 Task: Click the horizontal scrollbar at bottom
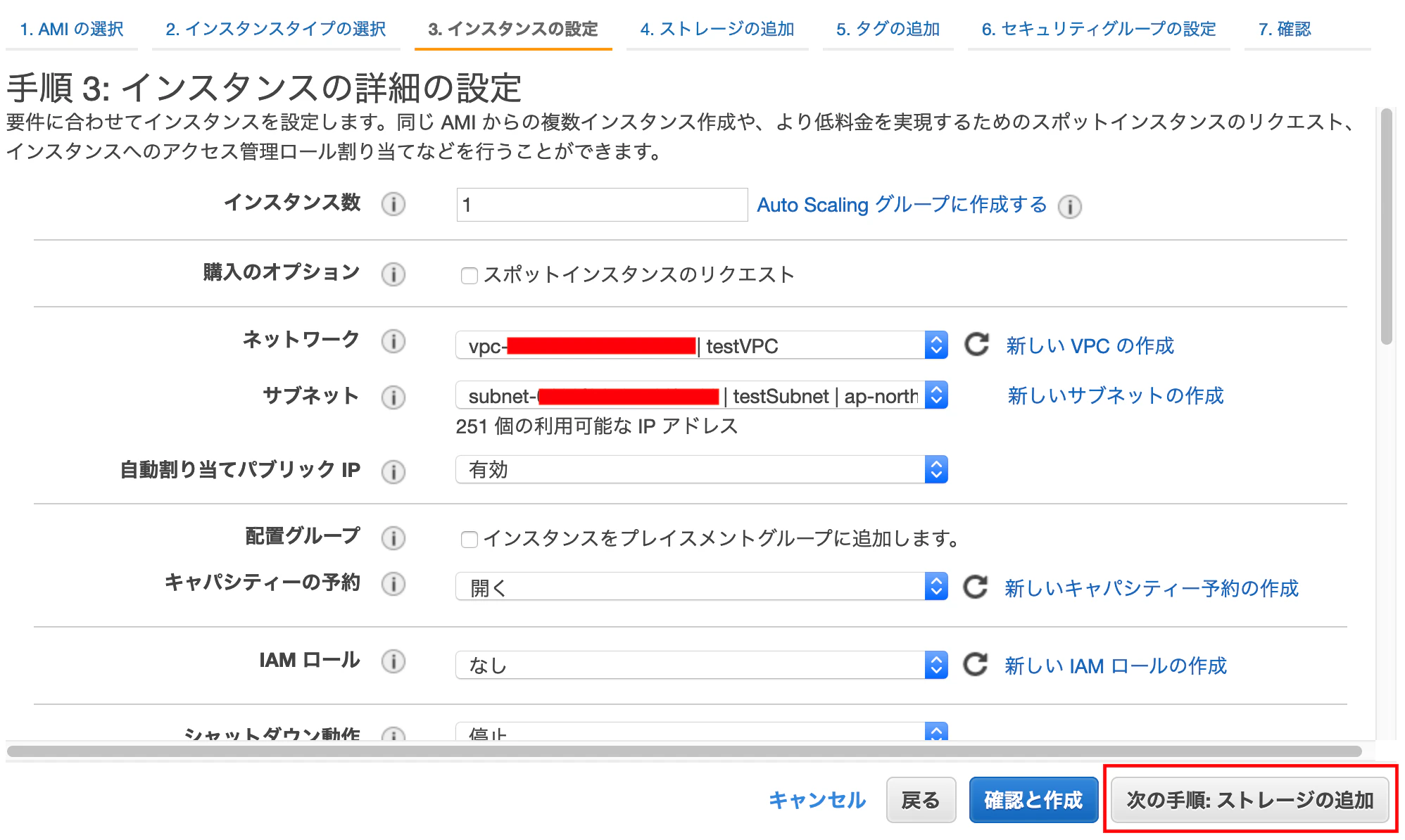click(x=683, y=751)
